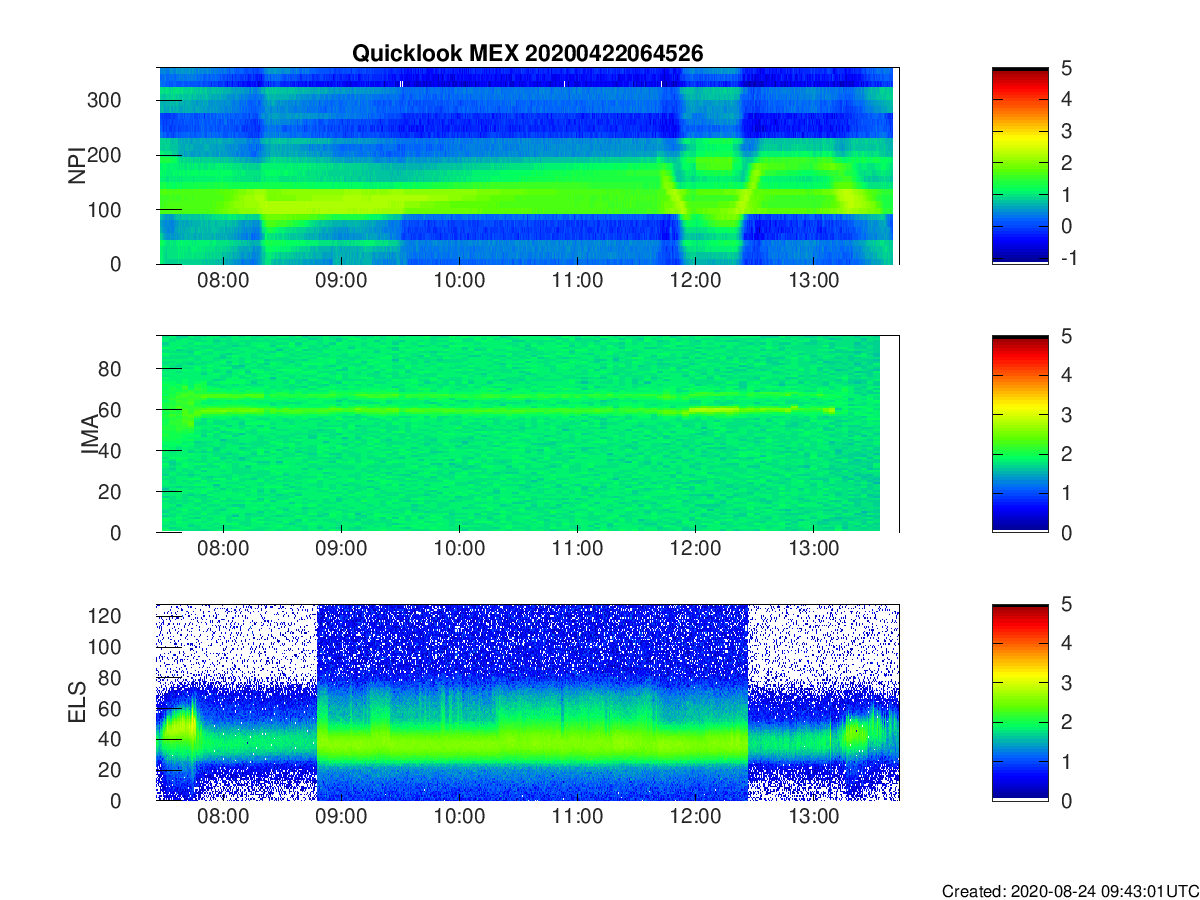The image size is (1200, 900).
Task: Click the 5 value on IMA colorbar
Action: point(1067,337)
